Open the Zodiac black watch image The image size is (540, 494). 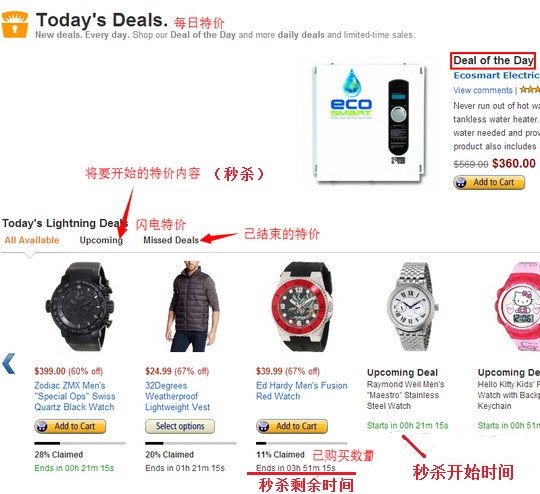coord(80,307)
